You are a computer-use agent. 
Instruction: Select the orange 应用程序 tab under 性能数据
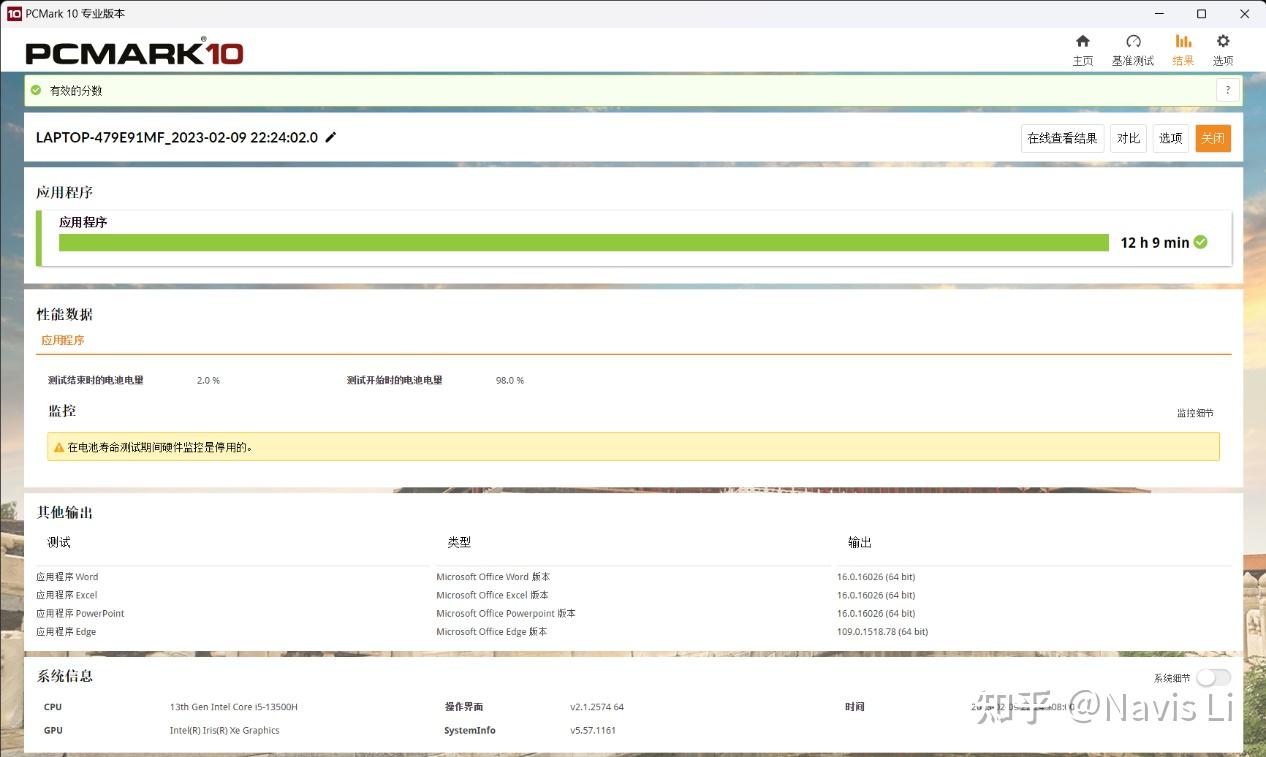62,340
